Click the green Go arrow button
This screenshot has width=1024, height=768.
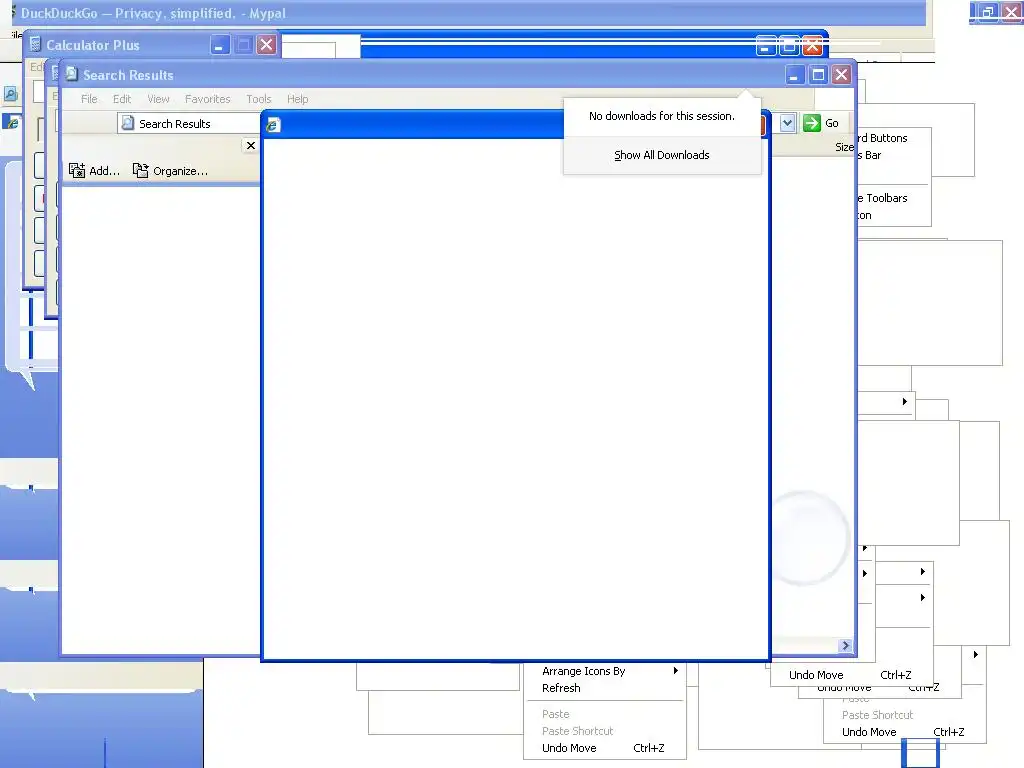click(812, 123)
